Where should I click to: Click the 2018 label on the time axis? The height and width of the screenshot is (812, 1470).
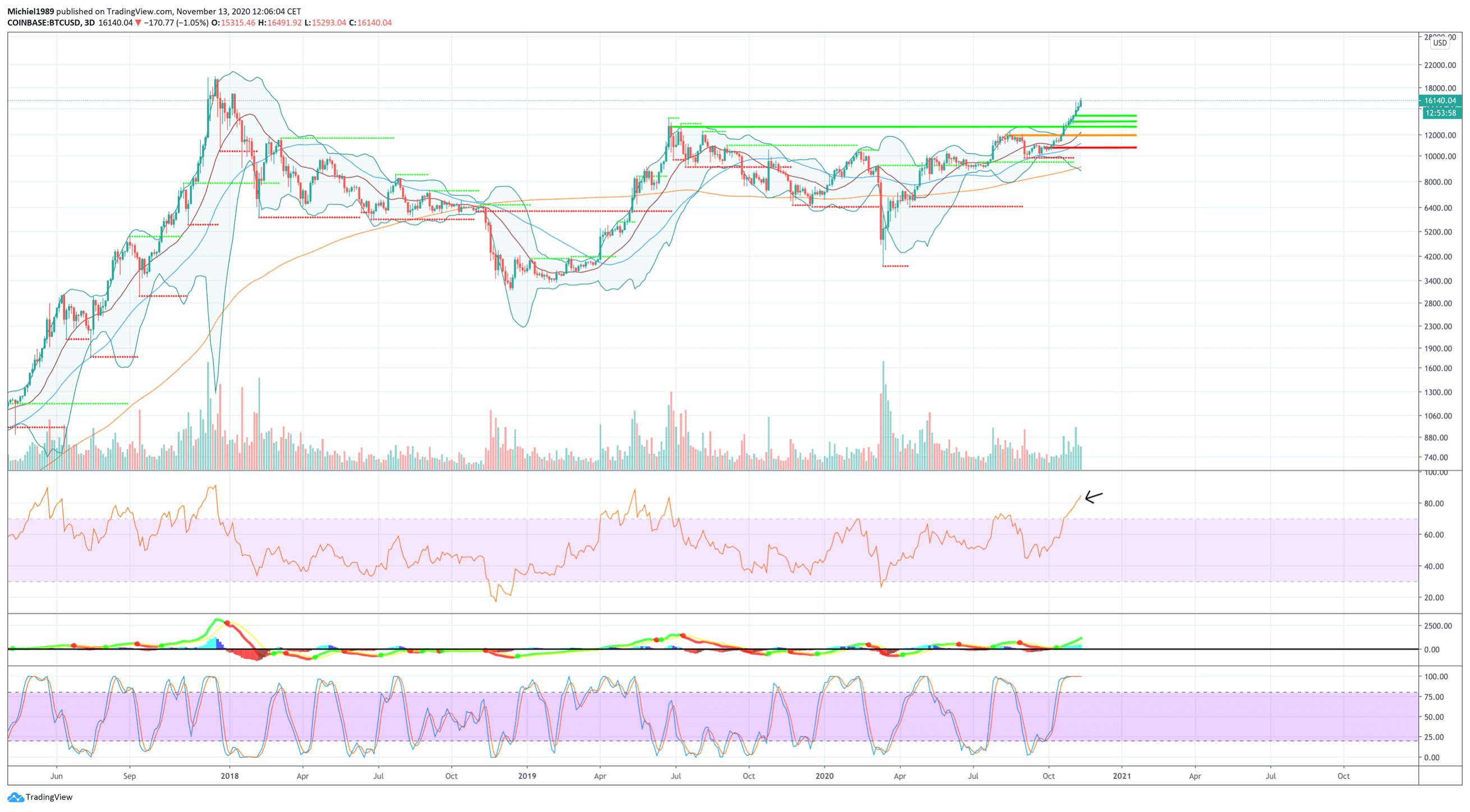coord(229,776)
